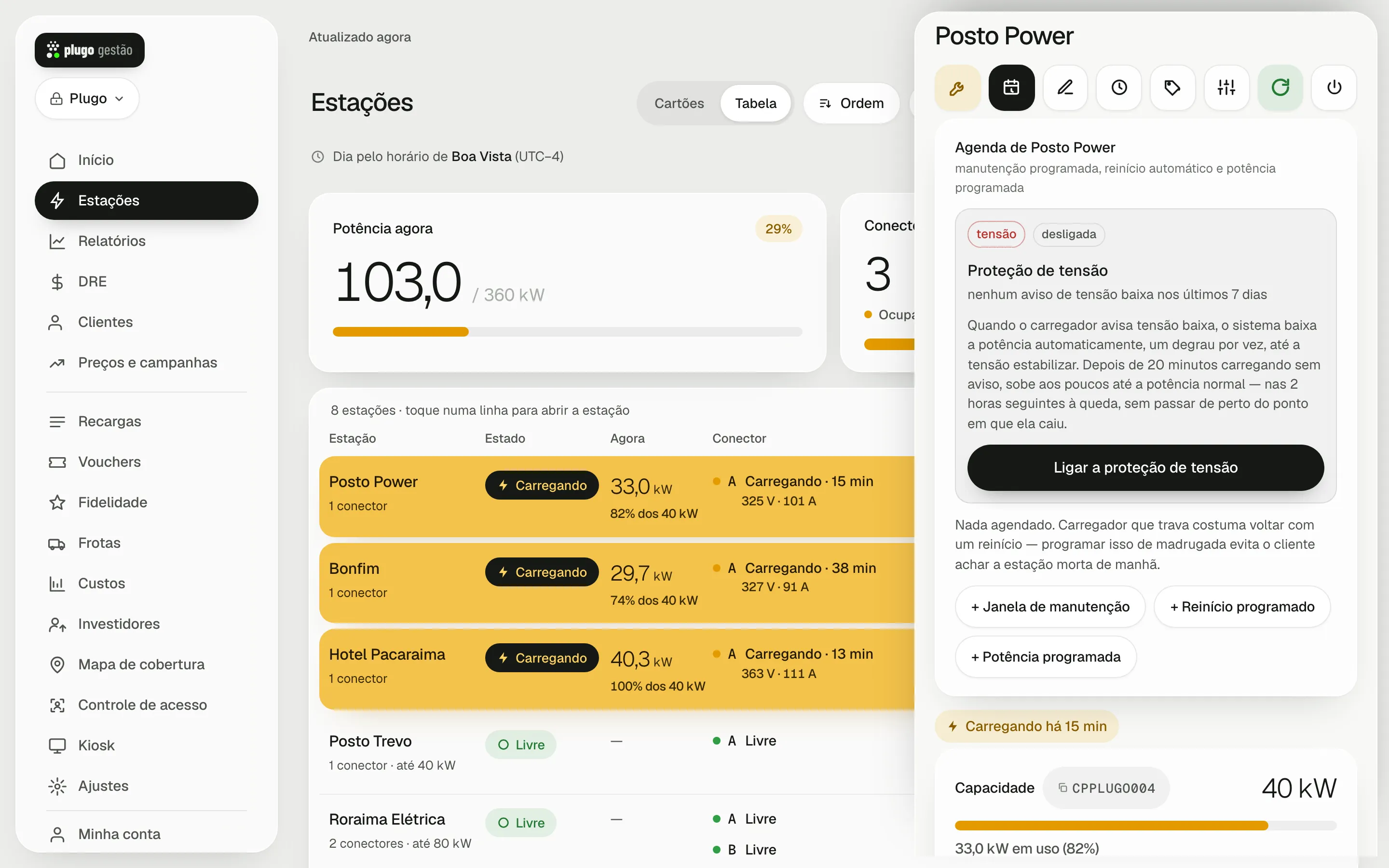Click the pencil edit icon
Image resolution: width=1389 pixels, height=868 pixels.
1065,88
